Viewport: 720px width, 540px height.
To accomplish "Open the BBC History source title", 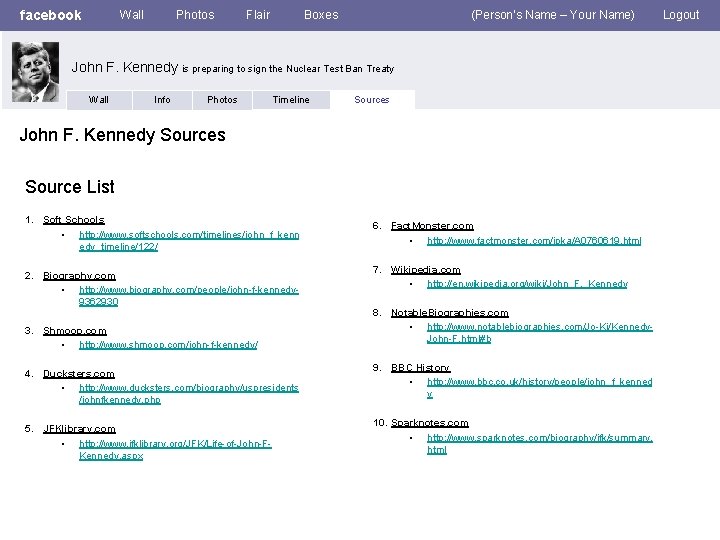I will click(421, 367).
